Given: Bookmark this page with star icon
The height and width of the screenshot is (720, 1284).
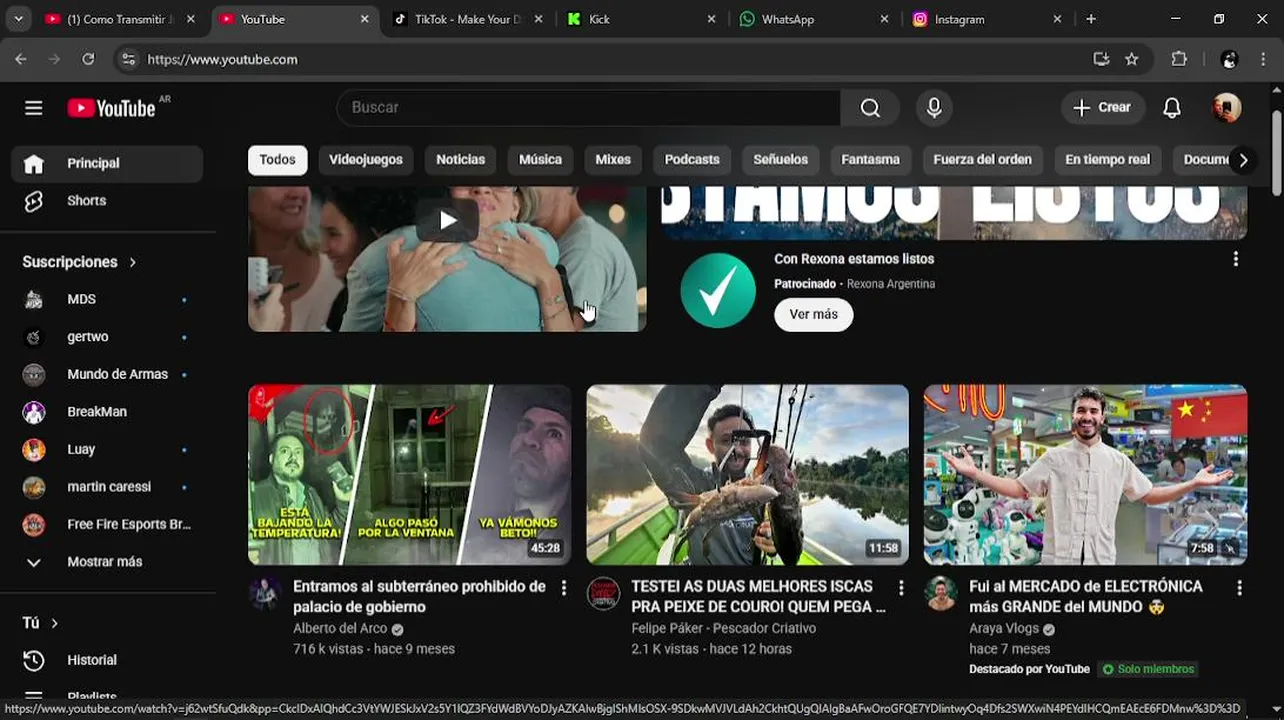Looking at the screenshot, I should (1132, 59).
